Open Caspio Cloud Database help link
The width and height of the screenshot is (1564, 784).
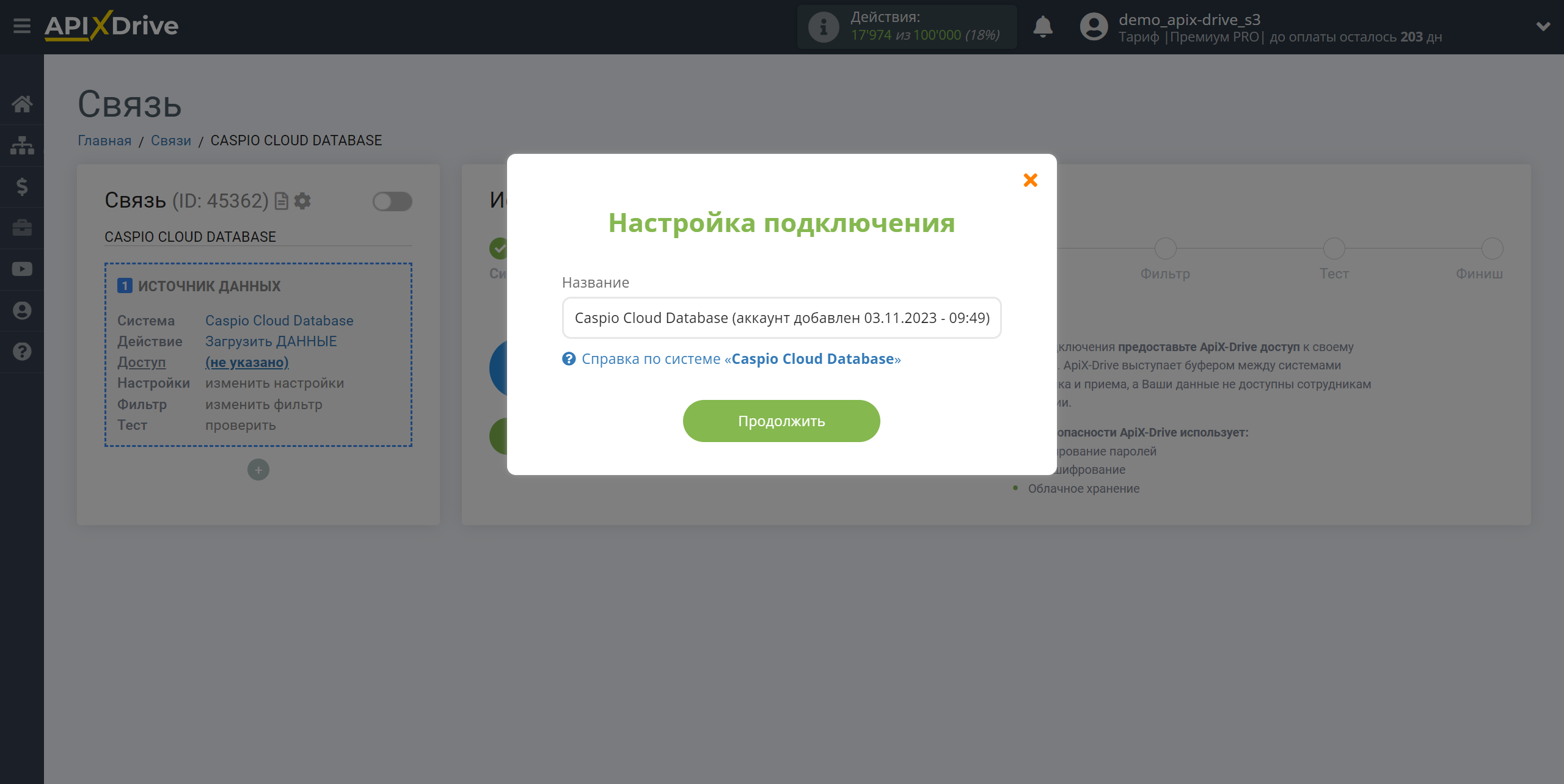tap(741, 359)
